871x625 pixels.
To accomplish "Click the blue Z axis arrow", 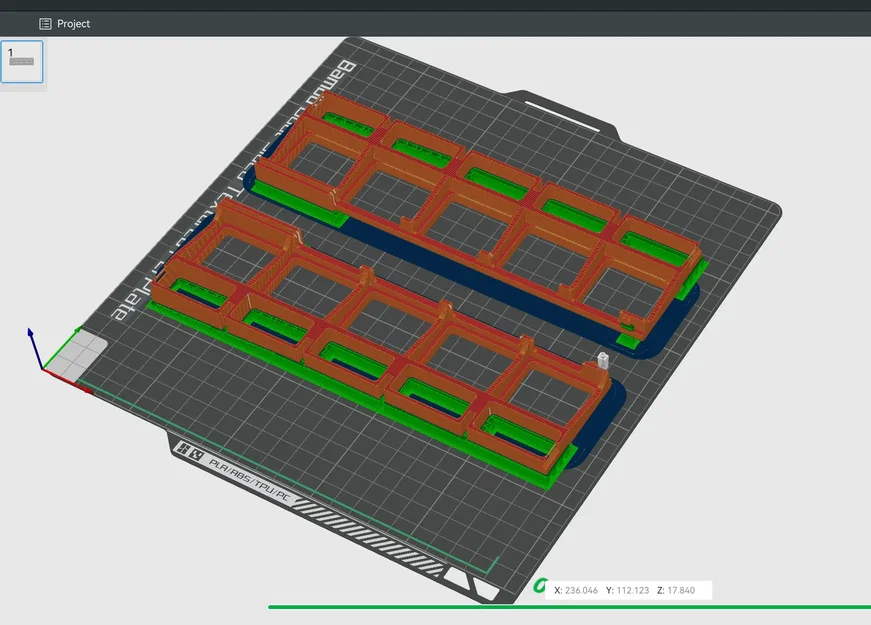I will pos(34,348).
